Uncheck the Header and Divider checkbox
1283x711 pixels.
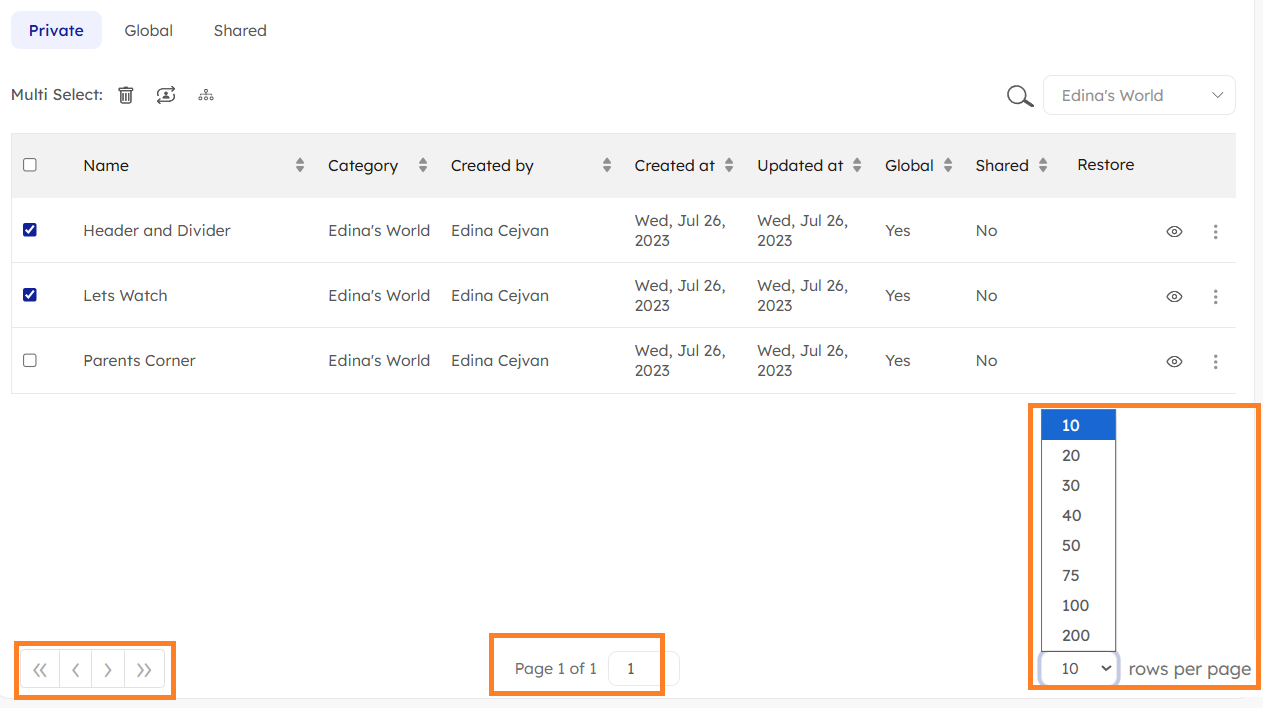click(x=30, y=230)
